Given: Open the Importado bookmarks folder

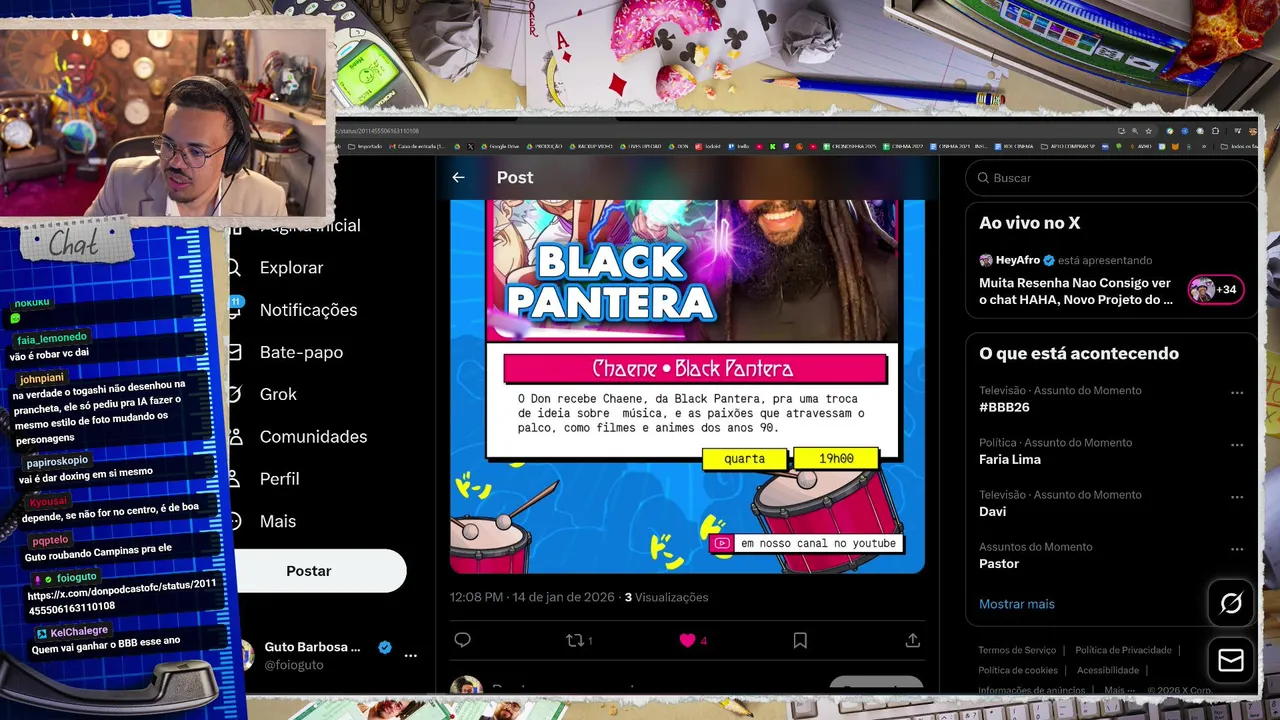Looking at the screenshot, I should click(364, 146).
